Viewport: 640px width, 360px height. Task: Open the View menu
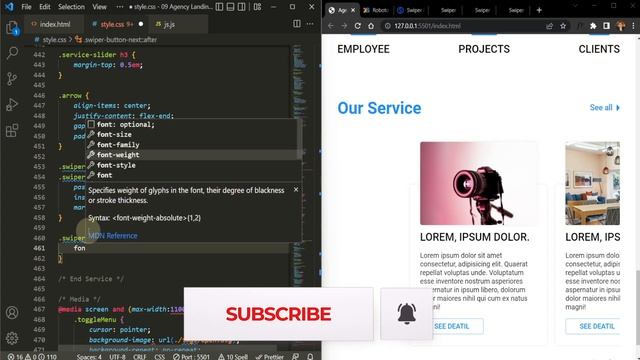pos(99,7)
